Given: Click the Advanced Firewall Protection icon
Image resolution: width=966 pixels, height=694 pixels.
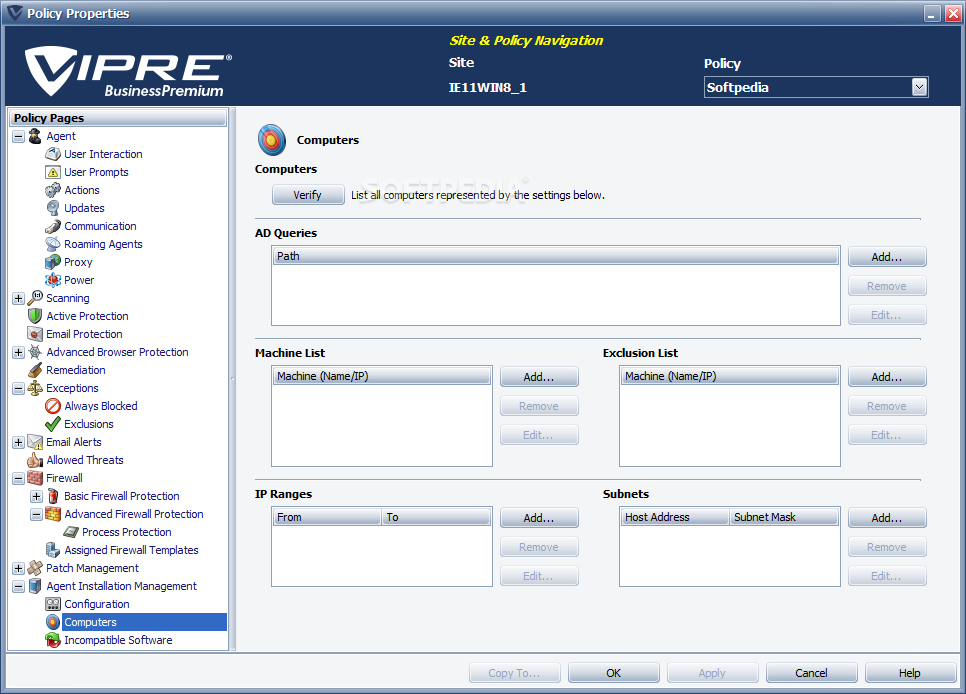Looking at the screenshot, I should point(53,514).
